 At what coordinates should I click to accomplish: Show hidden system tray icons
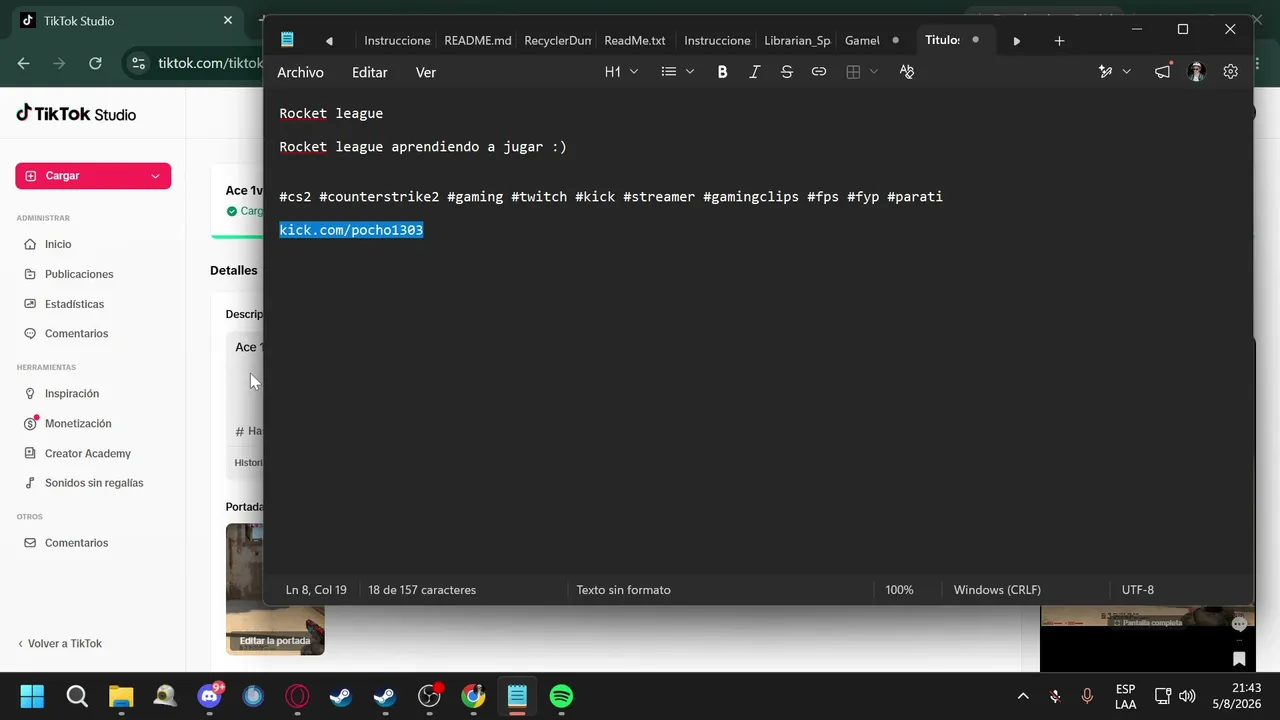pyautogui.click(x=1023, y=696)
